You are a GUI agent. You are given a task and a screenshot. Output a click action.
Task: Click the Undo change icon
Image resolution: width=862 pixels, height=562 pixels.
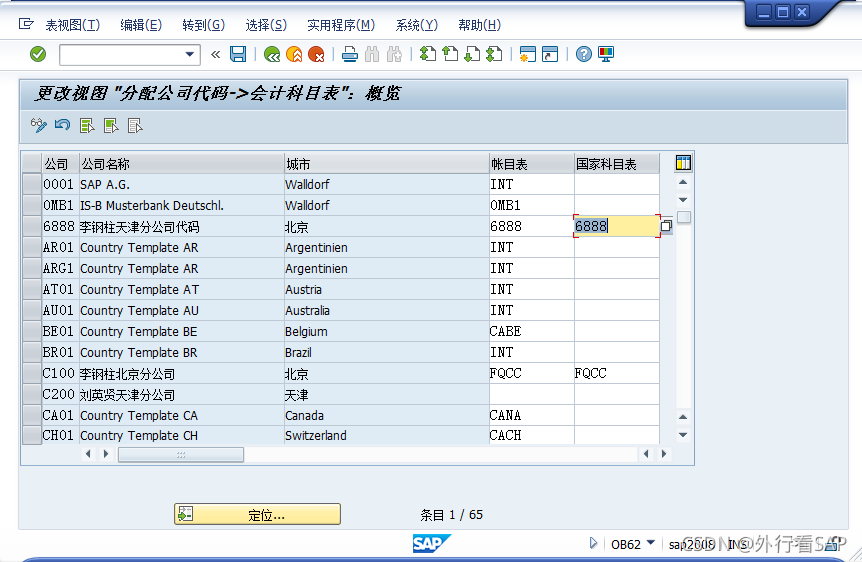click(x=63, y=126)
